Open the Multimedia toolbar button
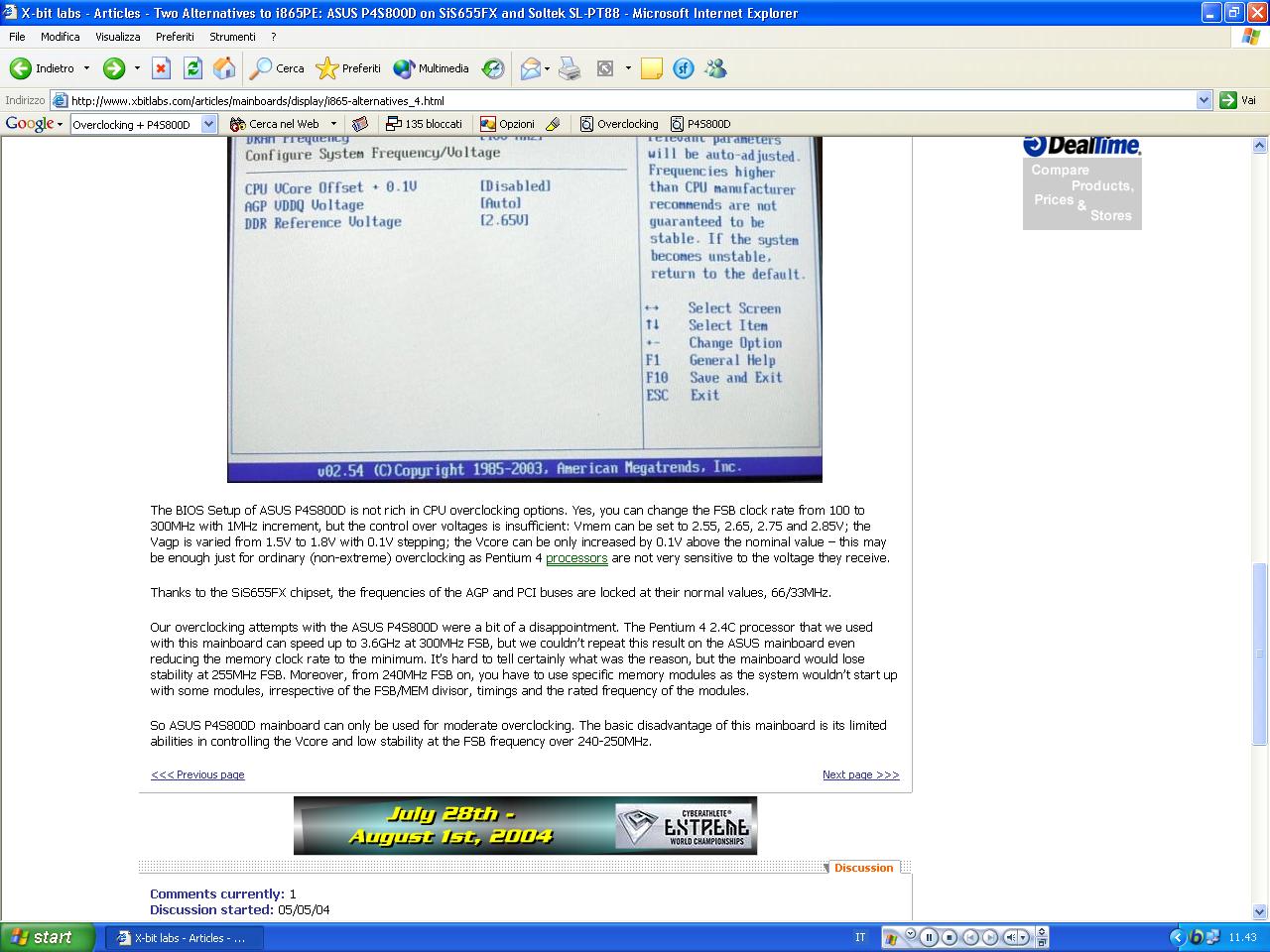This screenshot has height=952, width=1270. [x=431, y=68]
